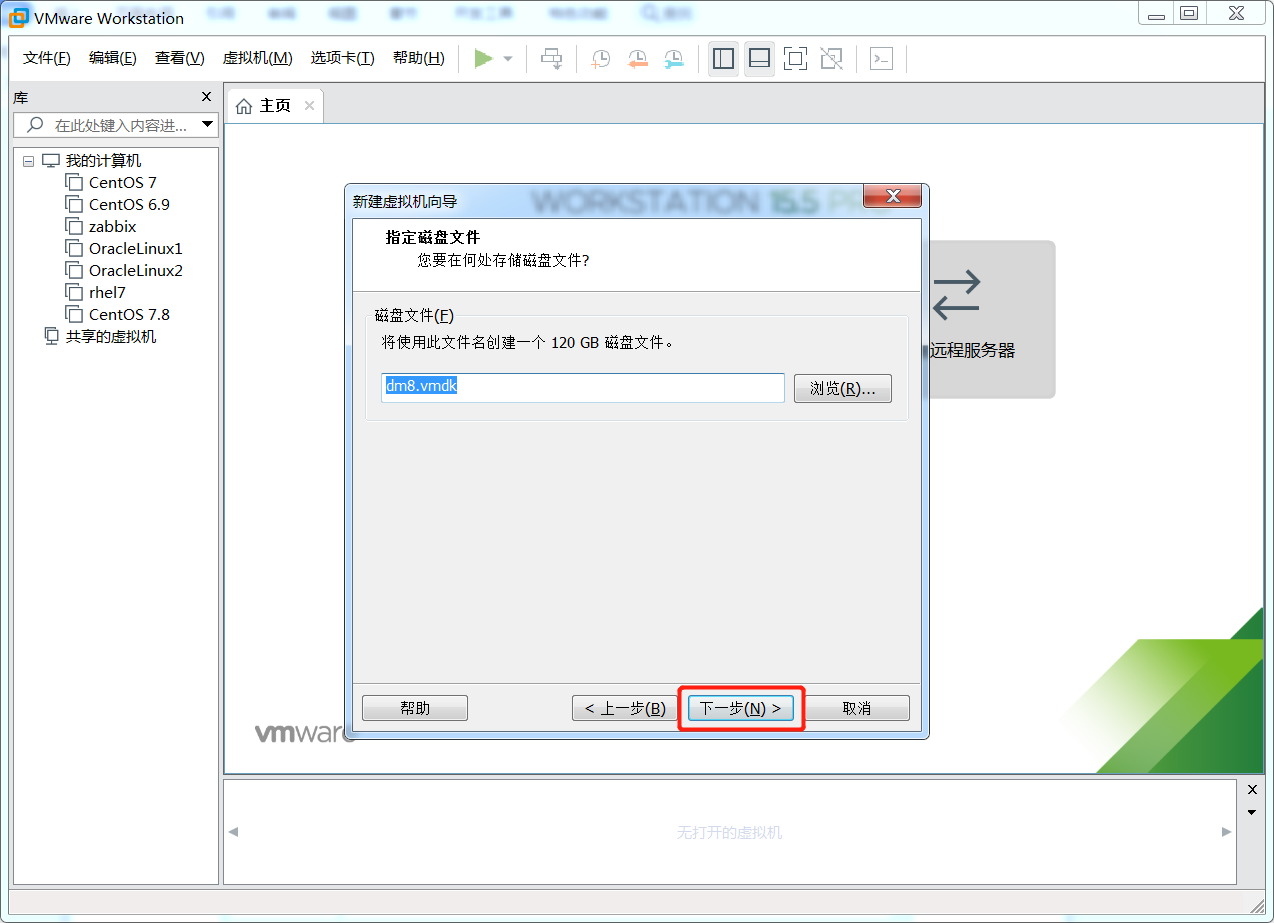Open the 查看(V) menu
This screenshot has width=1274, height=923.
pyautogui.click(x=180, y=58)
